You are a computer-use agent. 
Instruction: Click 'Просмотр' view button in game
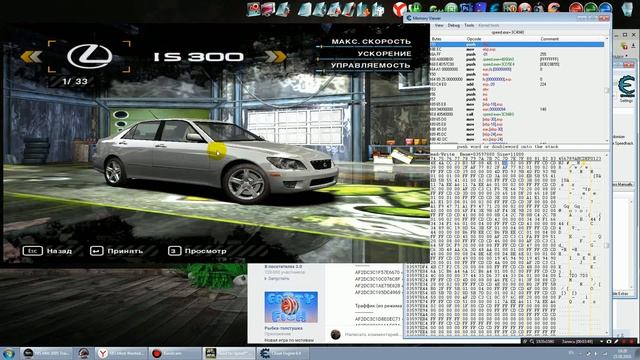[x=197, y=251]
